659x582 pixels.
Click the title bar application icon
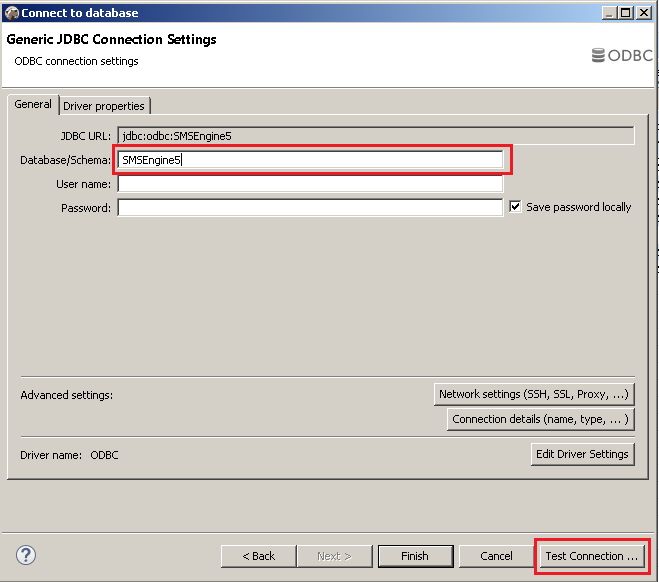coord(12,13)
